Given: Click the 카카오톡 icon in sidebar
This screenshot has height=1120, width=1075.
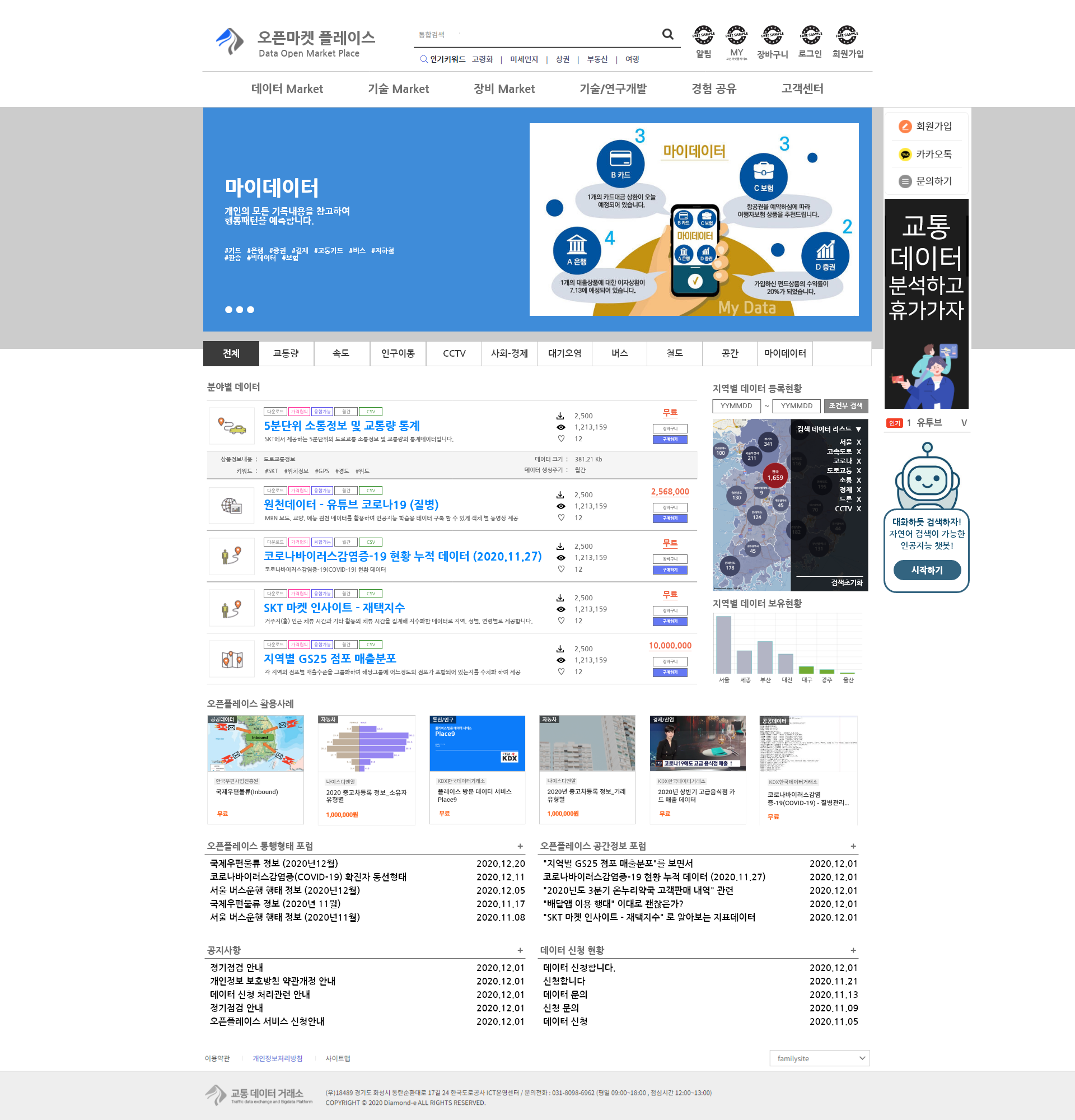Looking at the screenshot, I should pyautogui.click(x=905, y=155).
